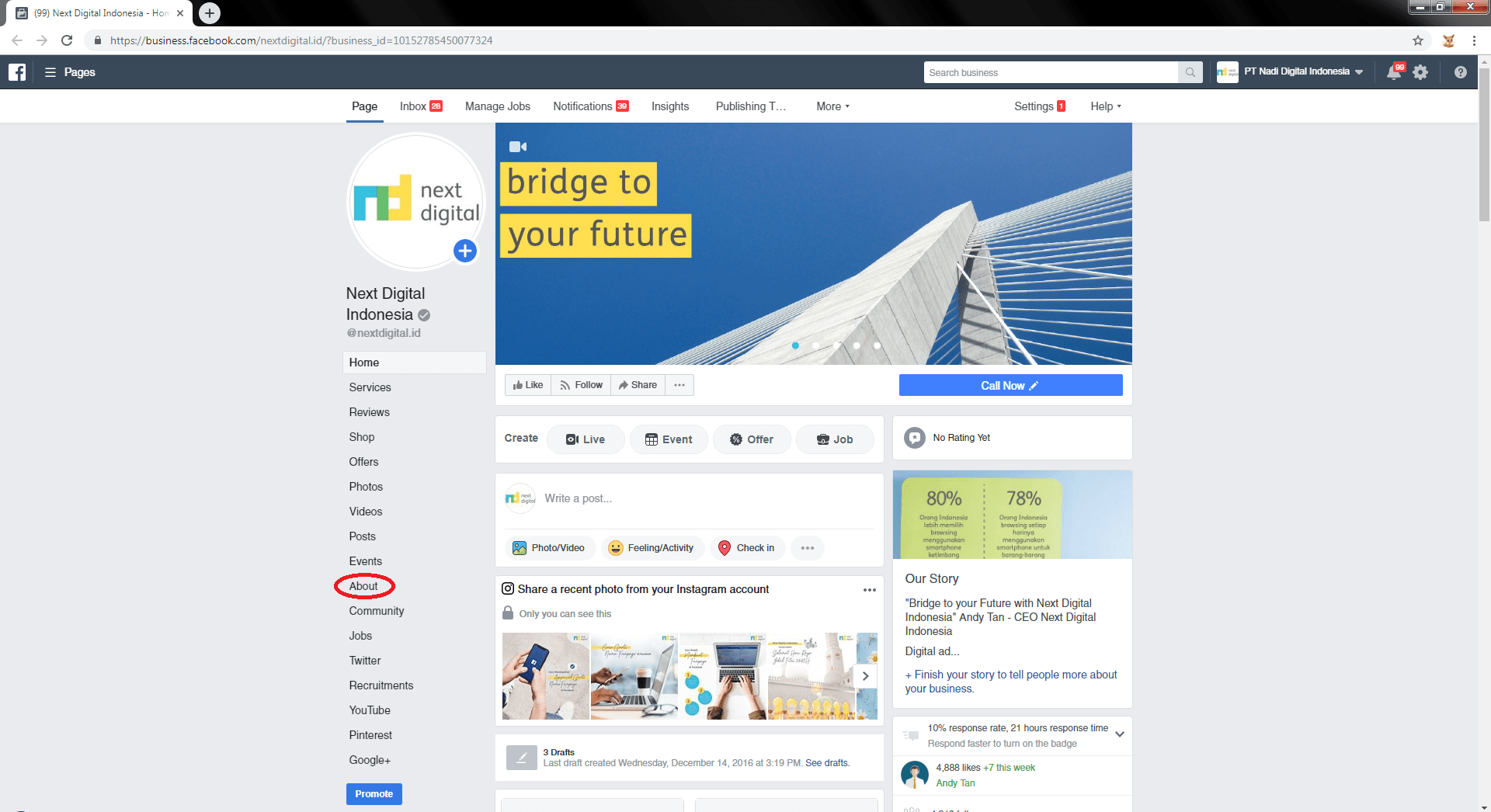Click the help question mark icon
1491x812 pixels.
tap(1461, 72)
